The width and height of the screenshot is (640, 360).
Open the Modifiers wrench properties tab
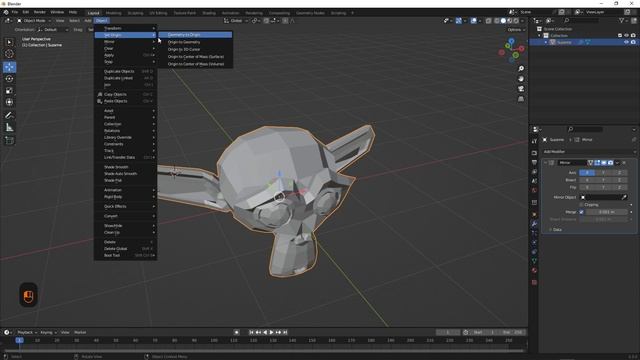click(534, 224)
